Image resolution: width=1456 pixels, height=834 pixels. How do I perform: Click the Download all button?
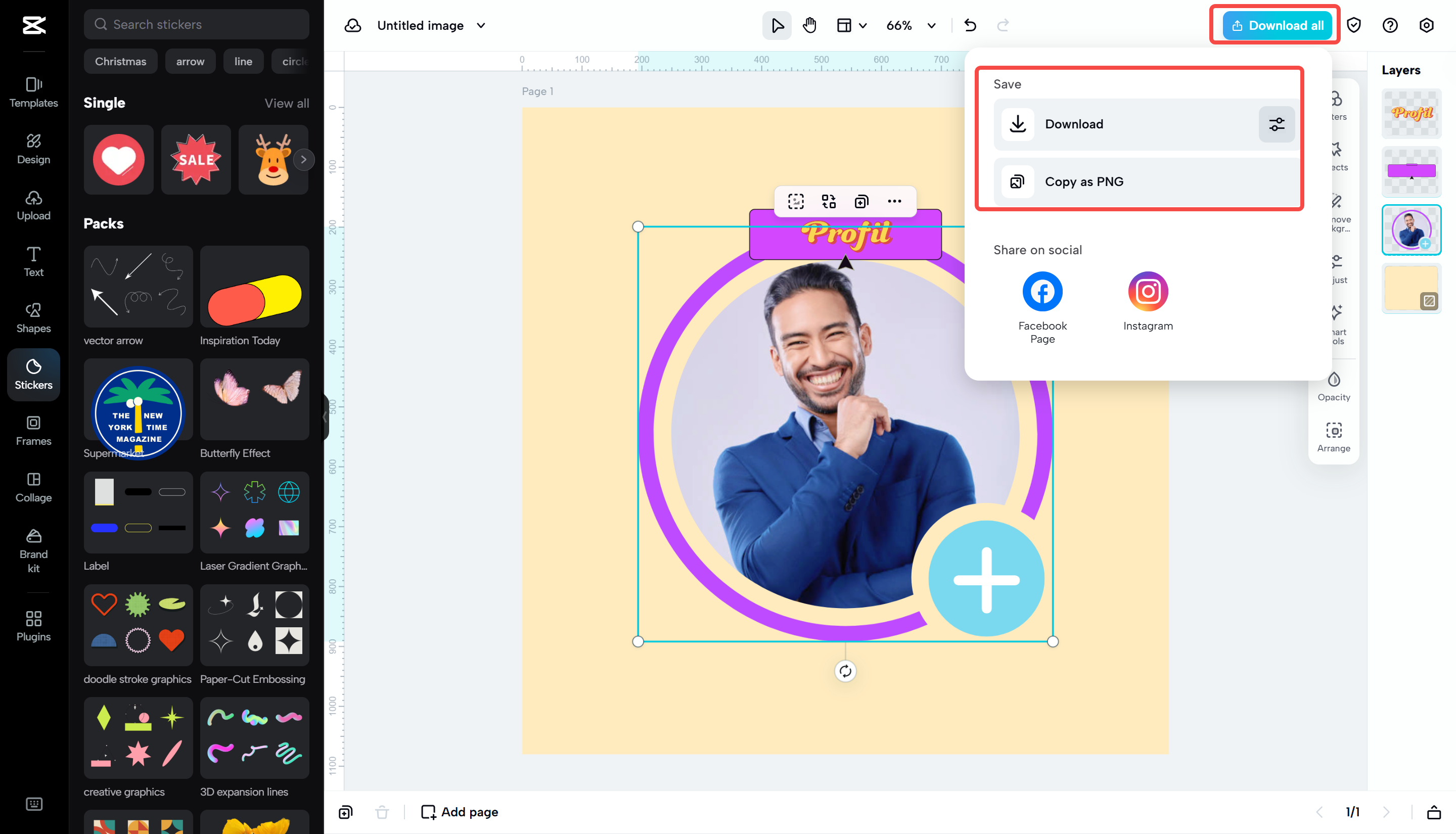click(x=1275, y=25)
